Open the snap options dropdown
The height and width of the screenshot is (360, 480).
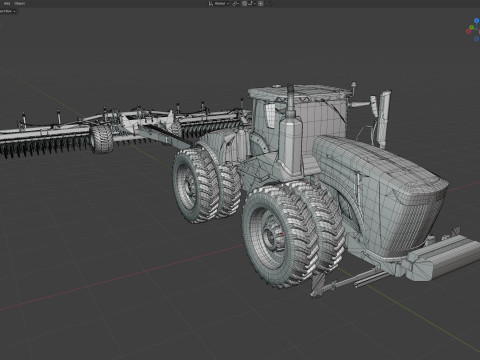(252, 4)
